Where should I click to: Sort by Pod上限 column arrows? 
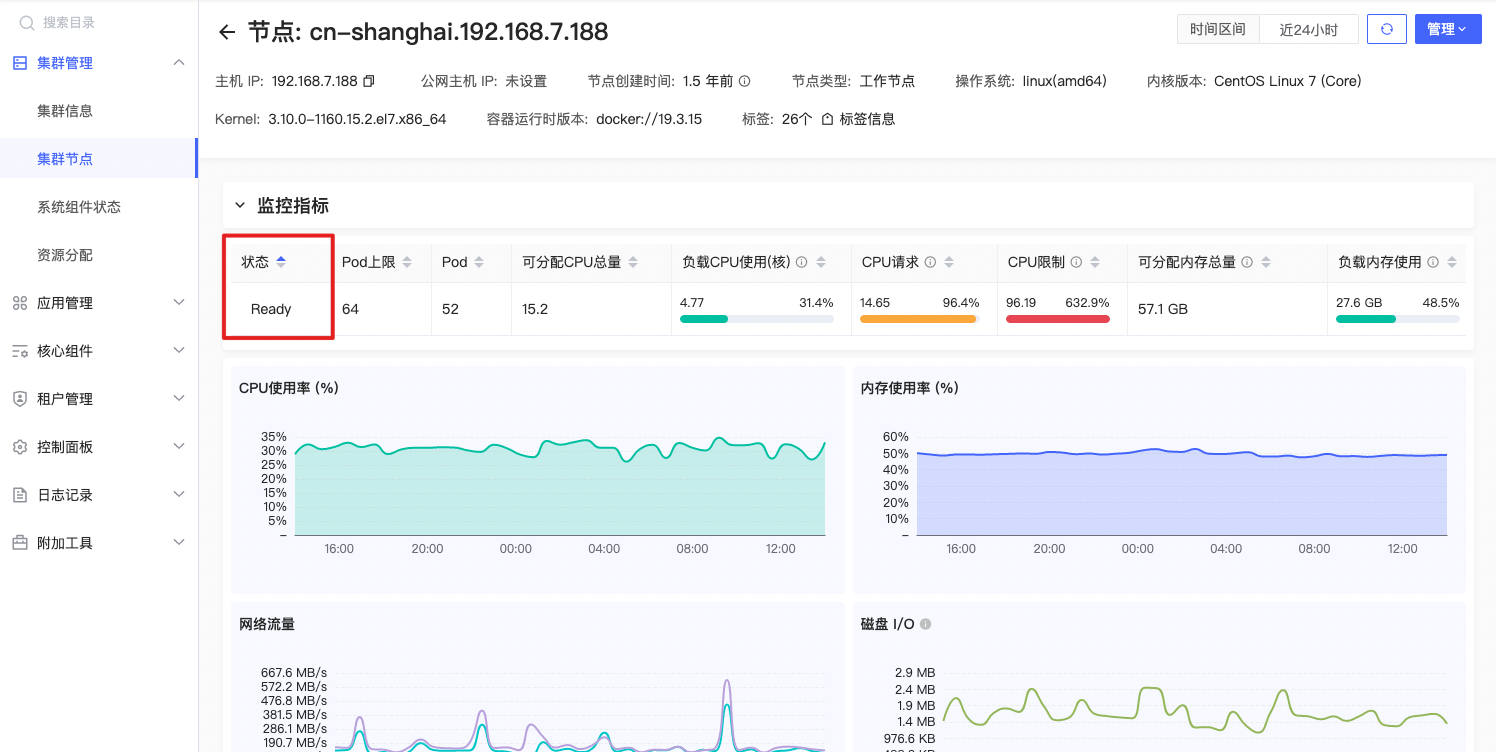click(x=408, y=262)
